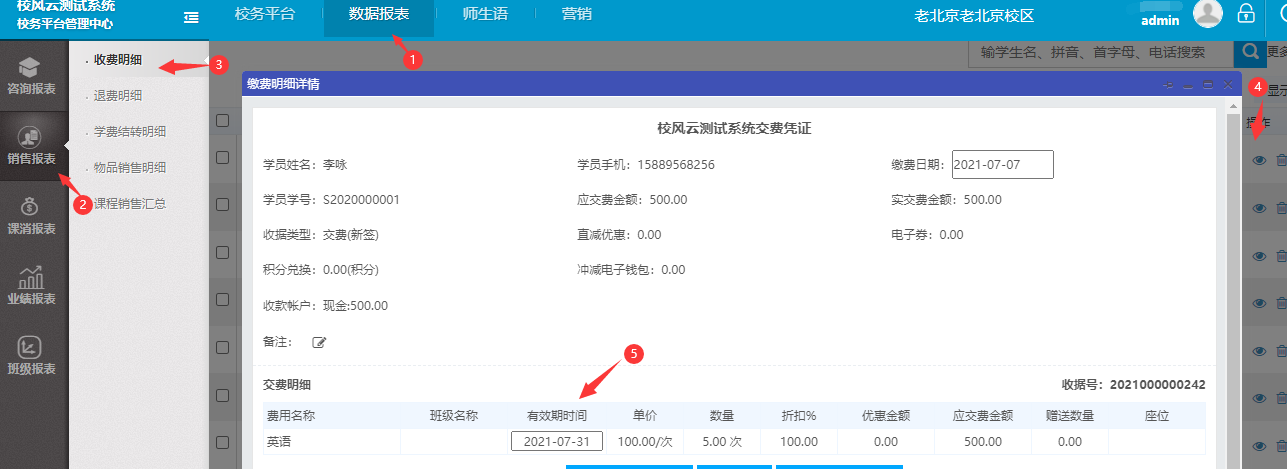View details via sixth row's eye icon
1287x469 pixels.
tap(1259, 399)
